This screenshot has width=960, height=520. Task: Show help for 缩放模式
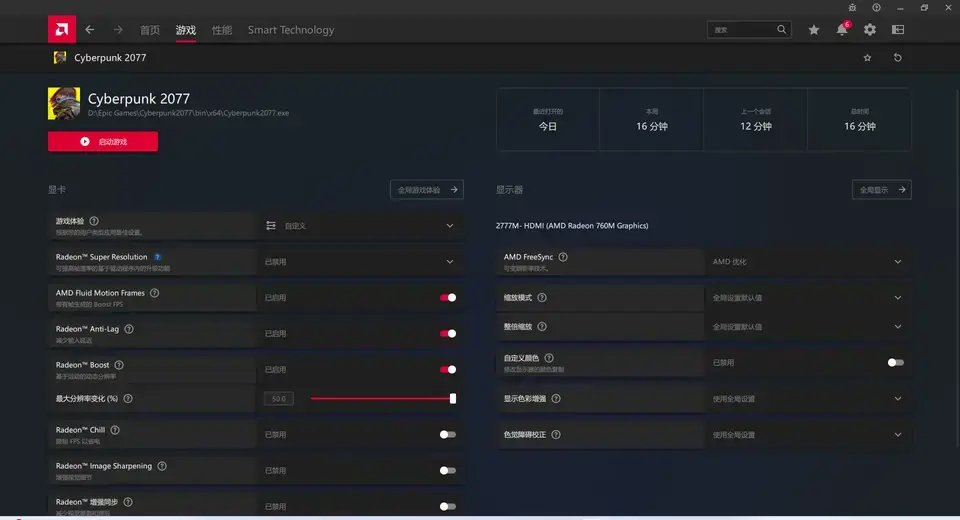542,298
